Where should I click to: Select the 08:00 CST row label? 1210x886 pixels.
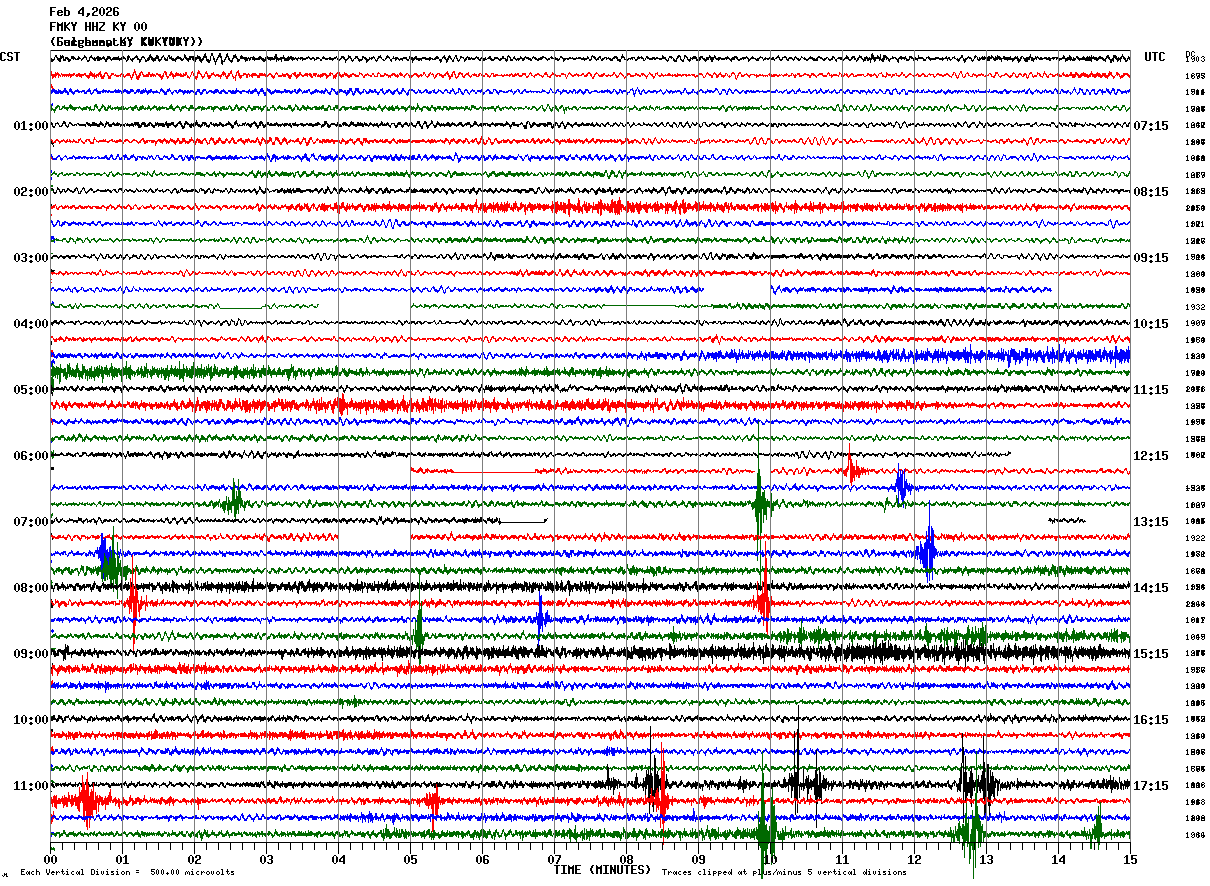pyautogui.click(x=30, y=588)
